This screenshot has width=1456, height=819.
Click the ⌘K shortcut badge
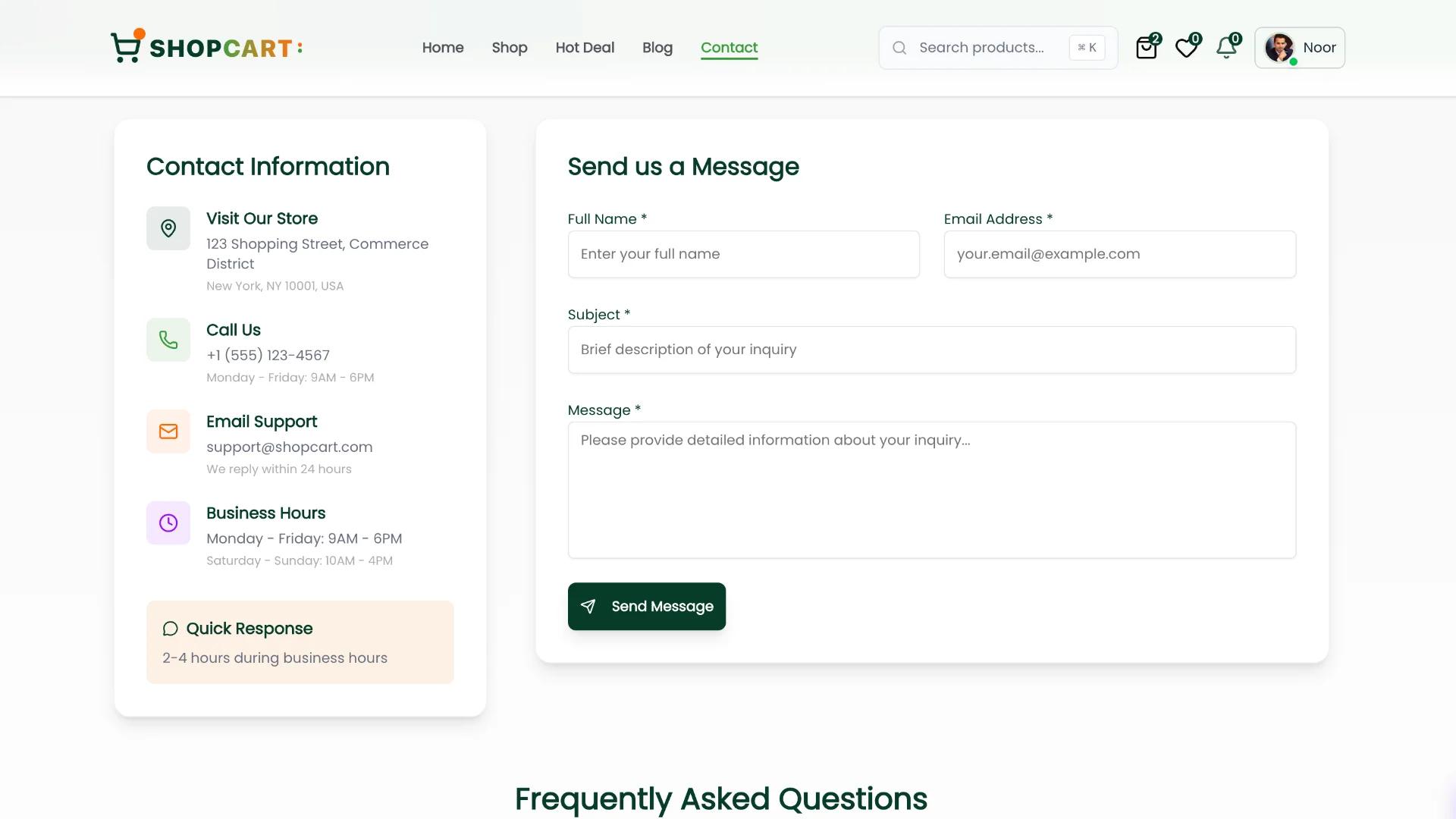point(1087,48)
